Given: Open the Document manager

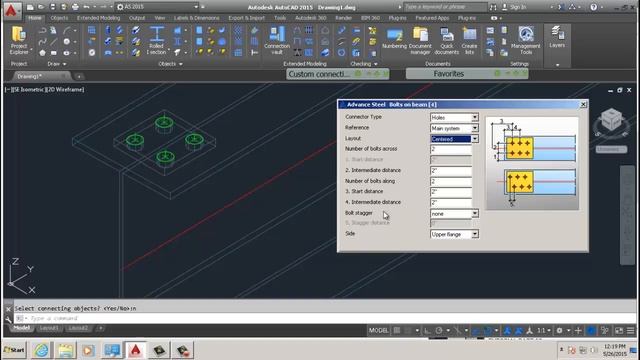Looking at the screenshot, I should coord(420,41).
